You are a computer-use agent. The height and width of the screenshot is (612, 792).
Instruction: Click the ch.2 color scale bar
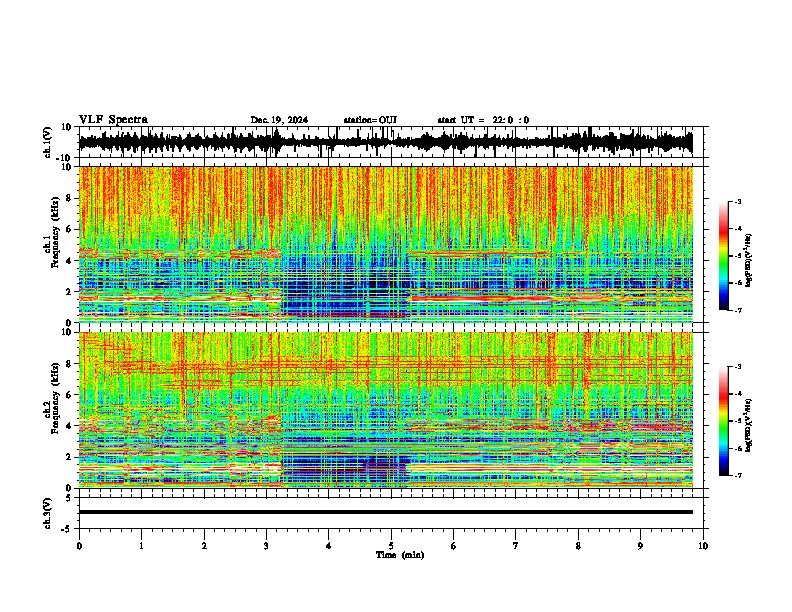[x=724, y=421]
